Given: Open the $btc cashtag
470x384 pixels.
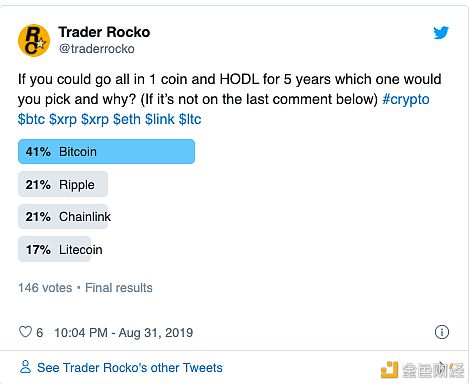Looking at the screenshot, I should (31, 119).
